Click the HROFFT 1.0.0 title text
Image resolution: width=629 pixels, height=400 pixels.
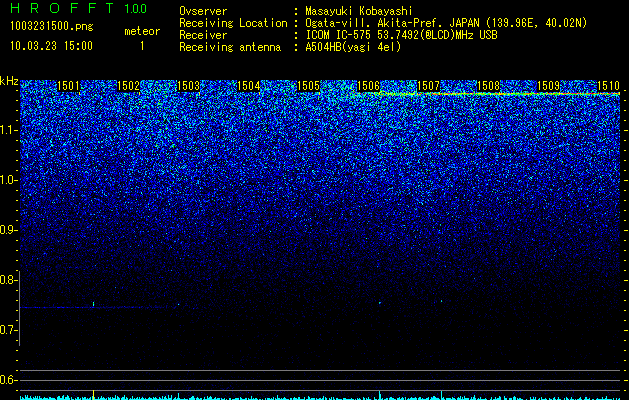pos(78,8)
